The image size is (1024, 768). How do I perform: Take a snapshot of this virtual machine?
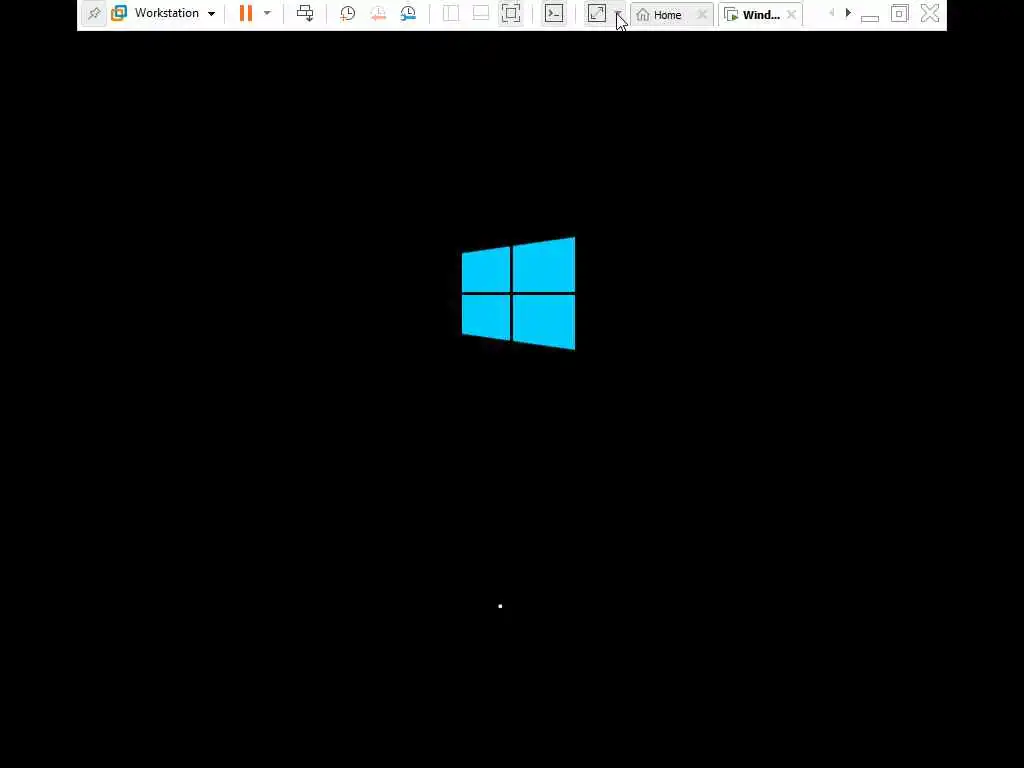point(347,13)
